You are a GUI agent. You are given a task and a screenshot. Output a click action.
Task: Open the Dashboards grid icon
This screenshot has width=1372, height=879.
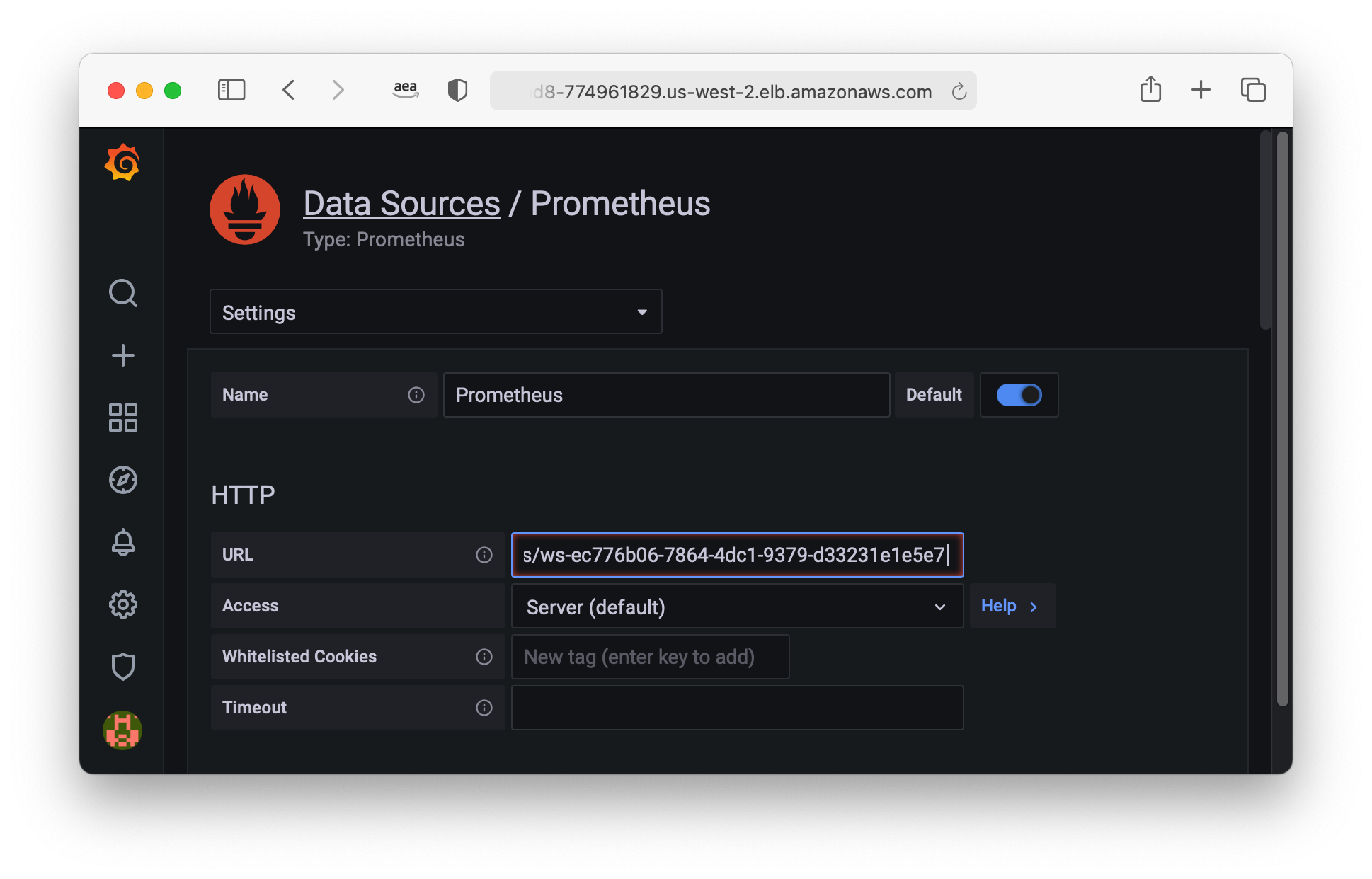coord(122,418)
